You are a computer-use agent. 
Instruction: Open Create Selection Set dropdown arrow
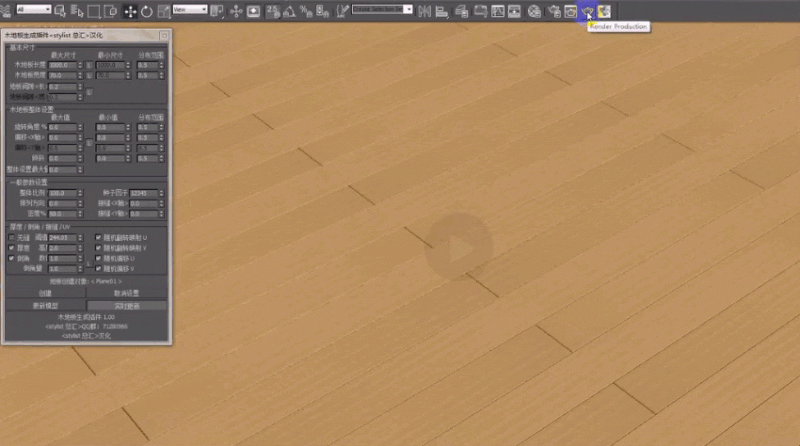[408, 9]
